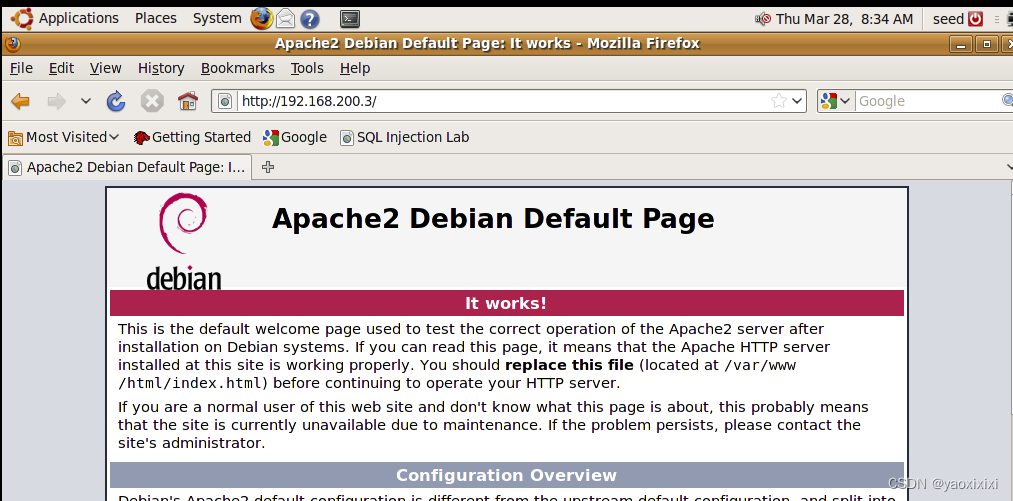Open the View menu
This screenshot has width=1013, height=501.
105,68
